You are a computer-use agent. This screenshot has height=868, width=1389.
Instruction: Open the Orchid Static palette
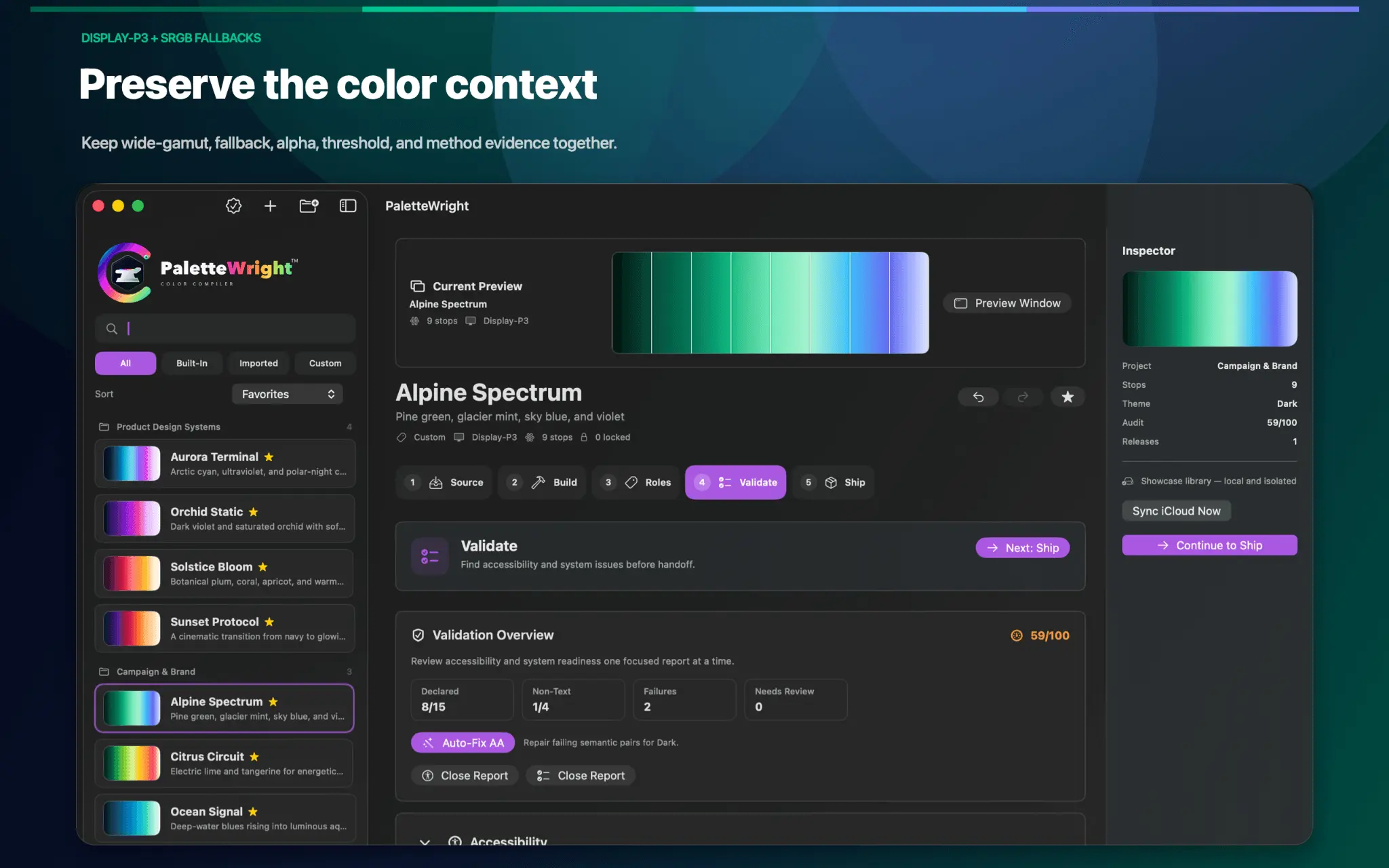225,519
